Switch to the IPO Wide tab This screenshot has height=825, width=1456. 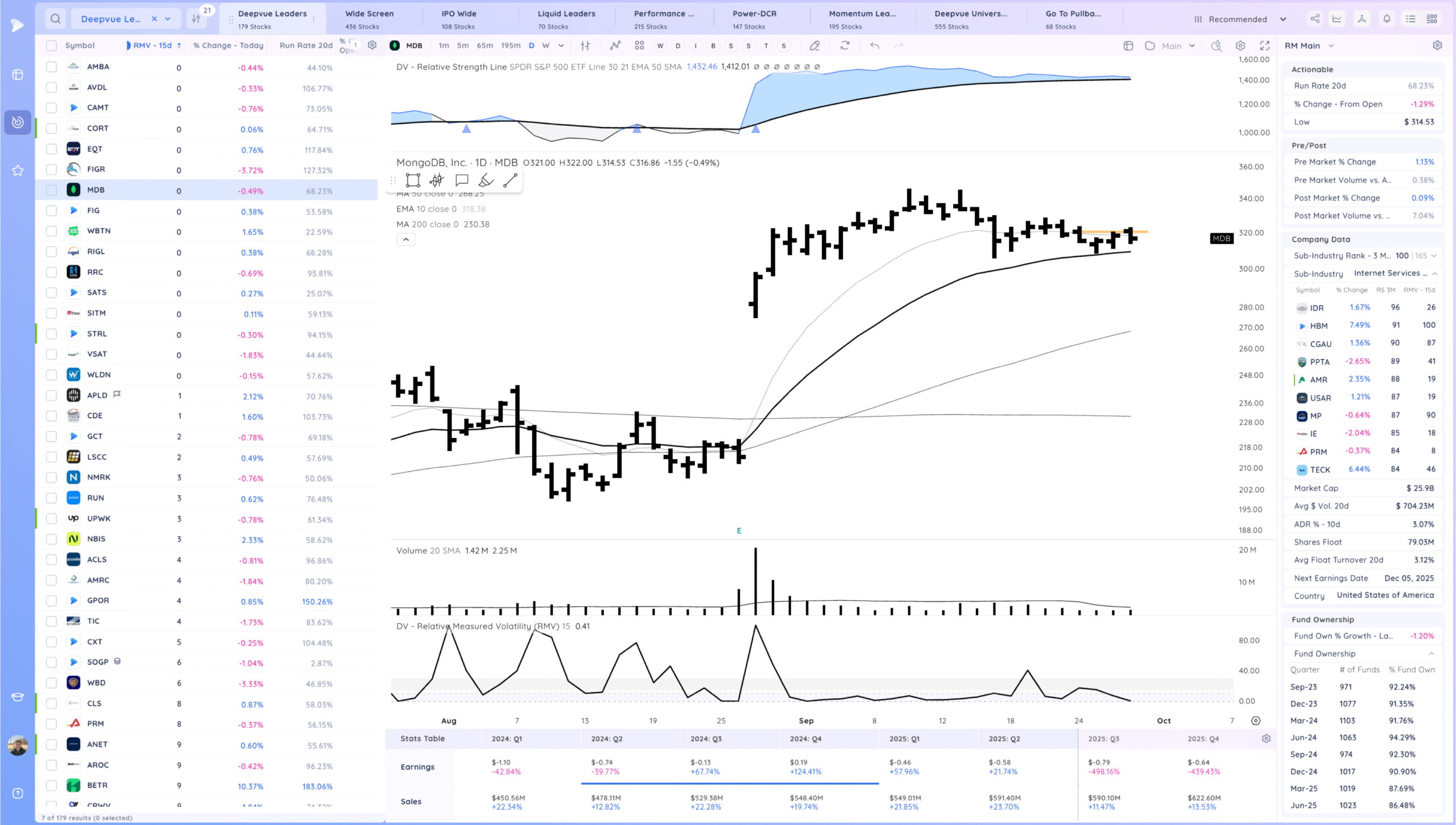458,19
